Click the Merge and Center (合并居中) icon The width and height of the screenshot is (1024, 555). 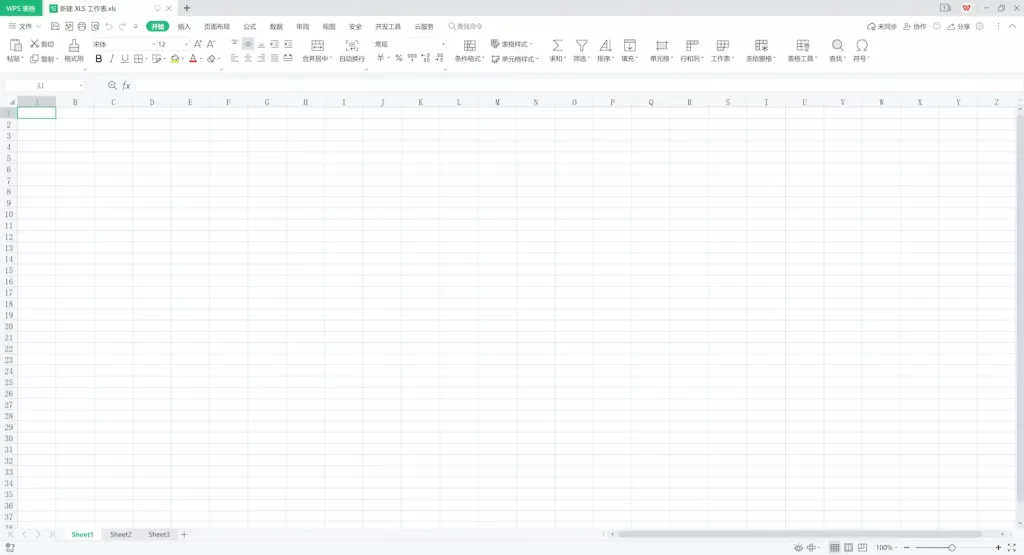pyautogui.click(x=317, y=45)
